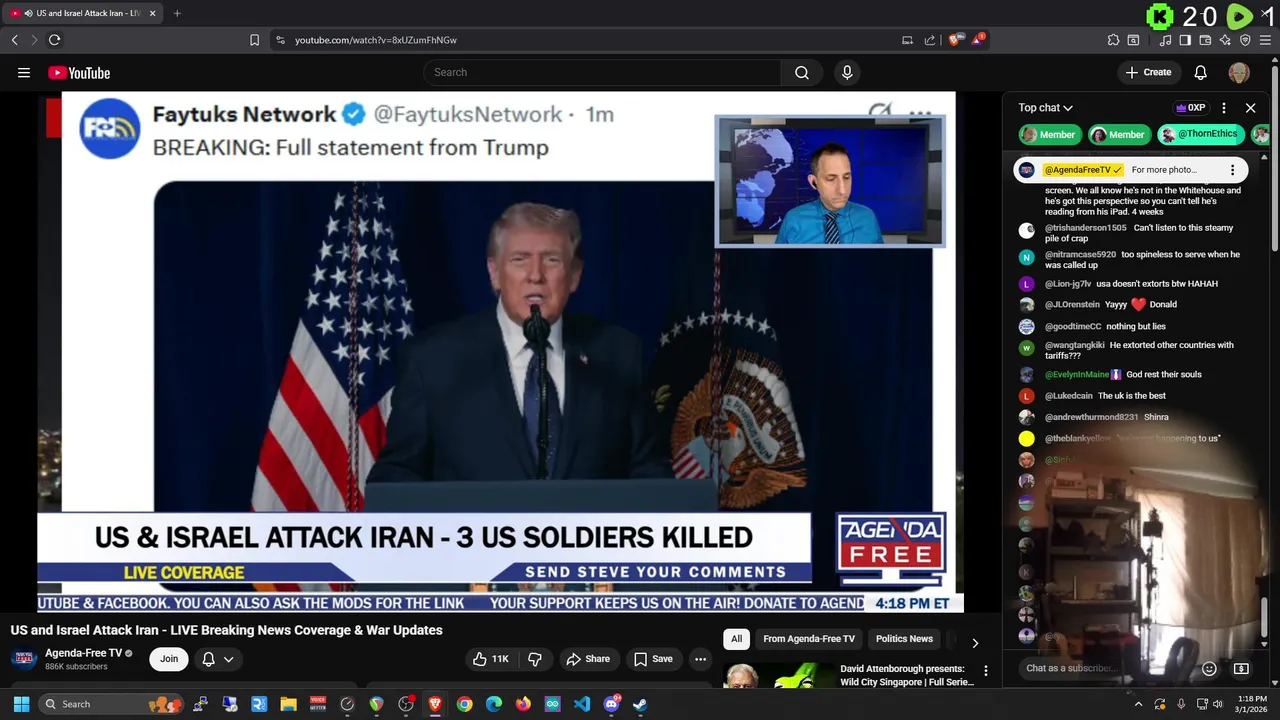Dislike this video
The width and height of the screenshot is (1280, 720).
535,659
